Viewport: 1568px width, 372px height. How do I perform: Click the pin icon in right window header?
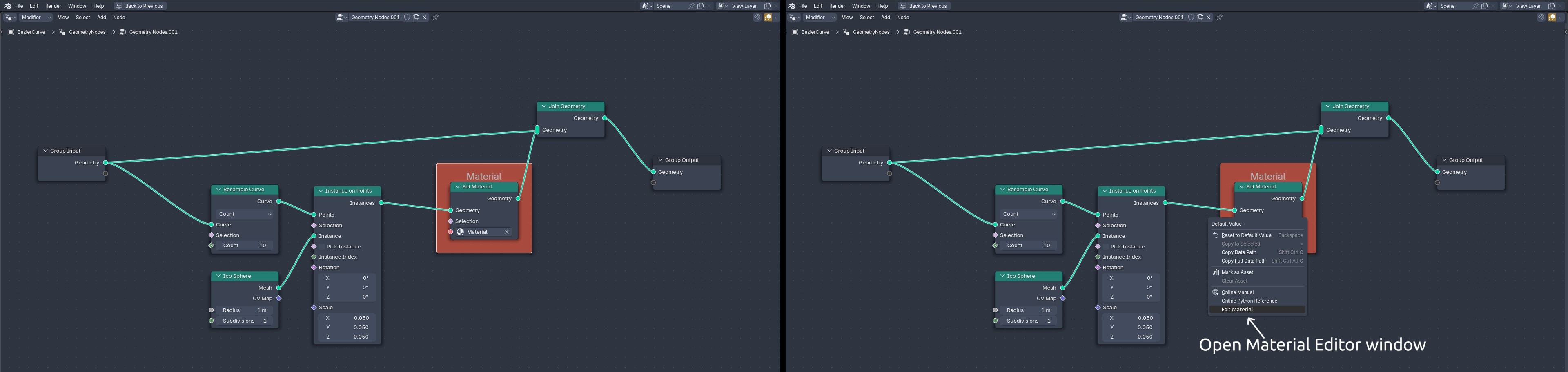coord(1220,18)
